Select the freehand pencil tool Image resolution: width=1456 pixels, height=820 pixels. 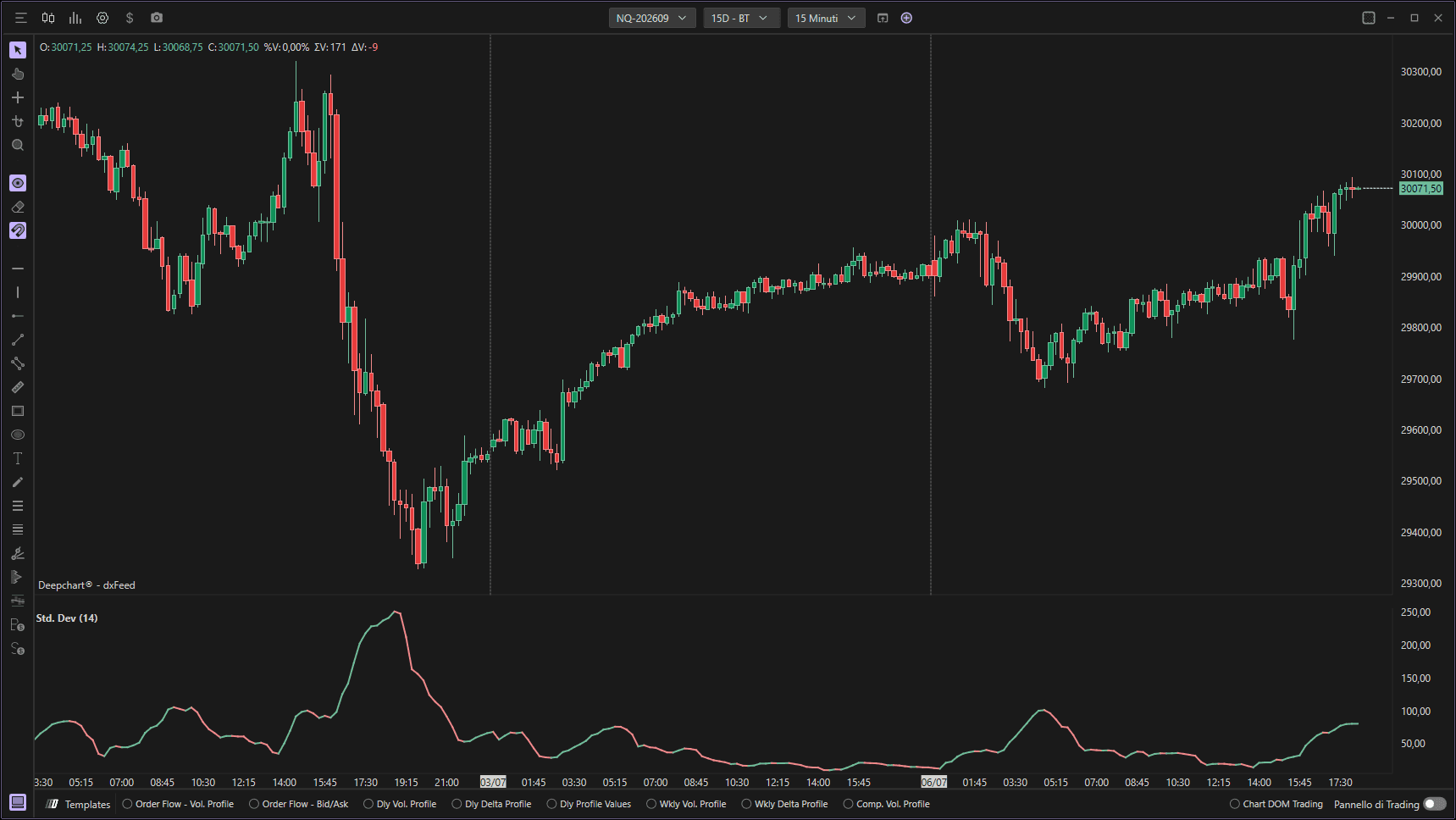[x=18, y=482]
